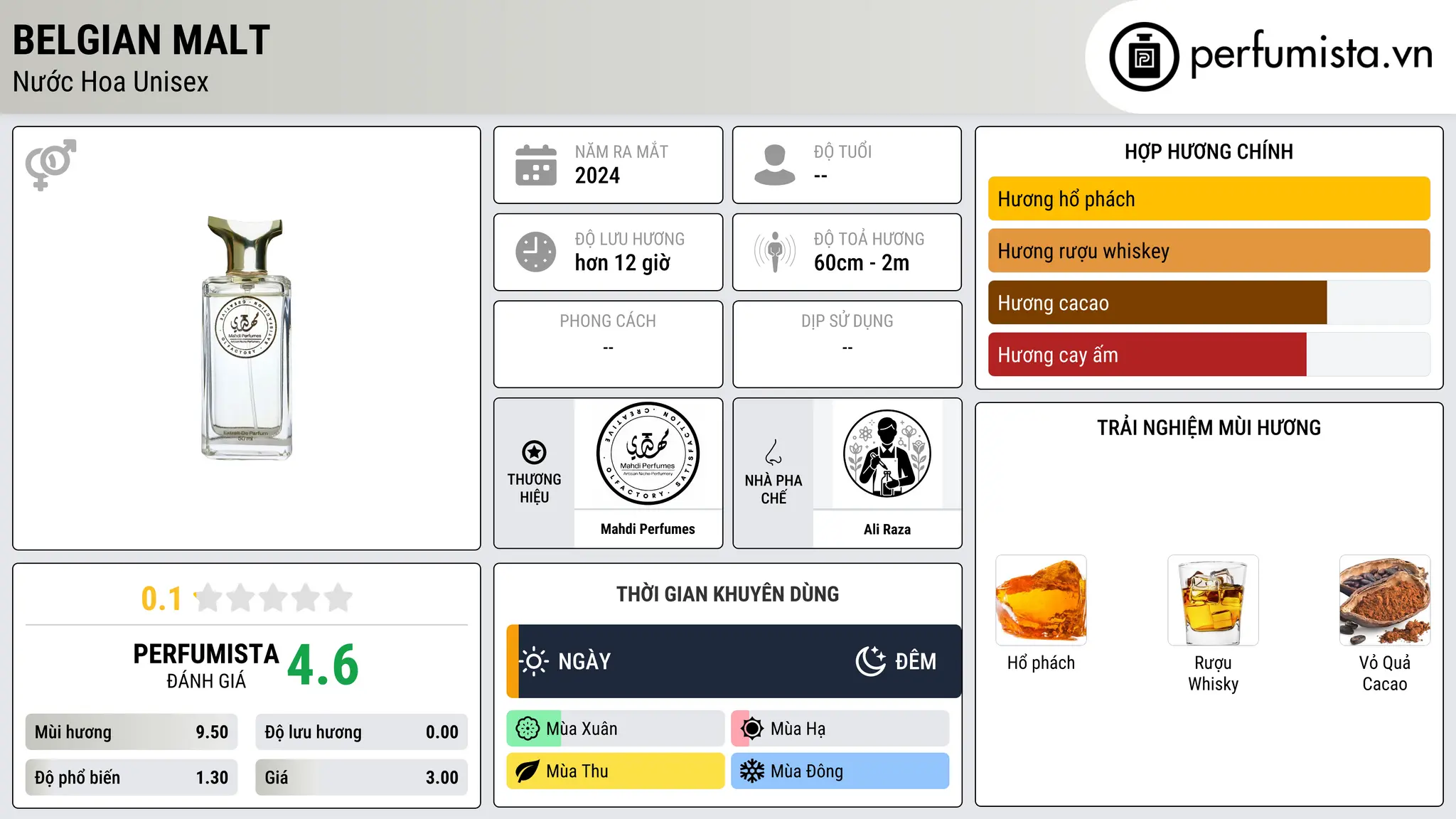The width and height of the screenshot is (1456, 819).
Task: Click the Hổ phách note label
Action: [x=1041, y=663]
